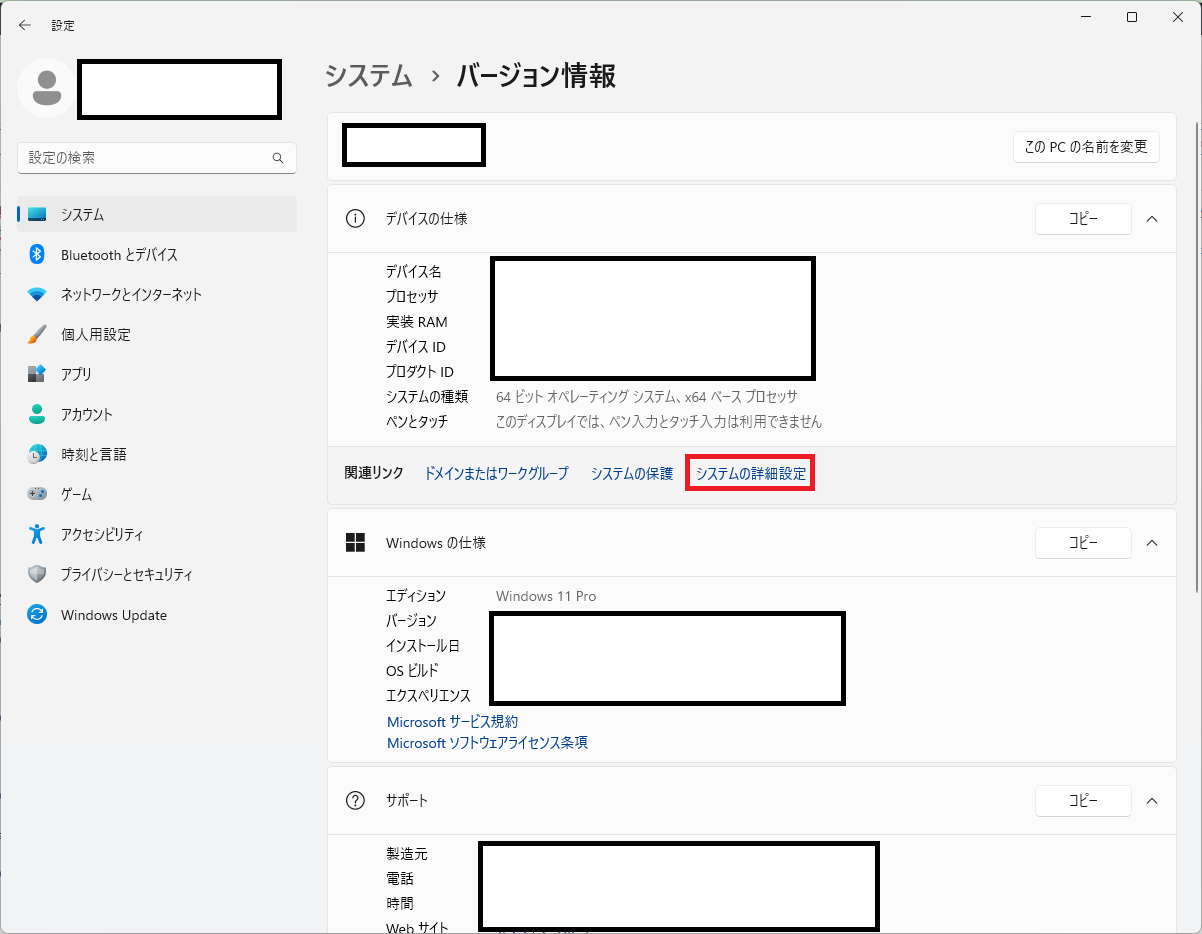Collapse the サポート section chevron
1202x934 pixels.
click(1151, 801)
